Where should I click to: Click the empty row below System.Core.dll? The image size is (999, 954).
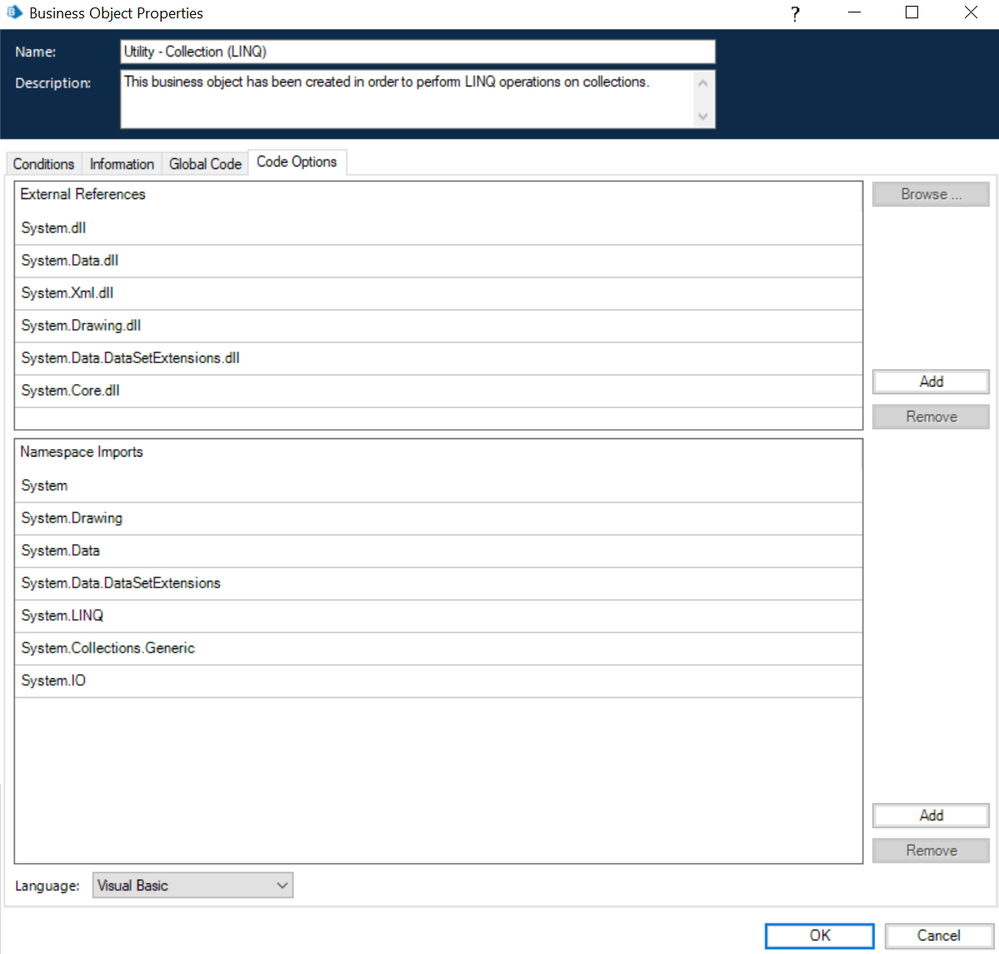point(438,418)
